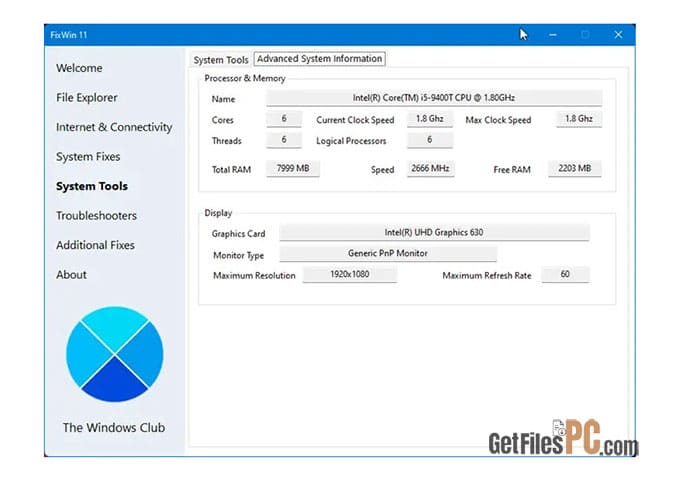Minimize the FixWin 11 window

click(x=553, y=34)
